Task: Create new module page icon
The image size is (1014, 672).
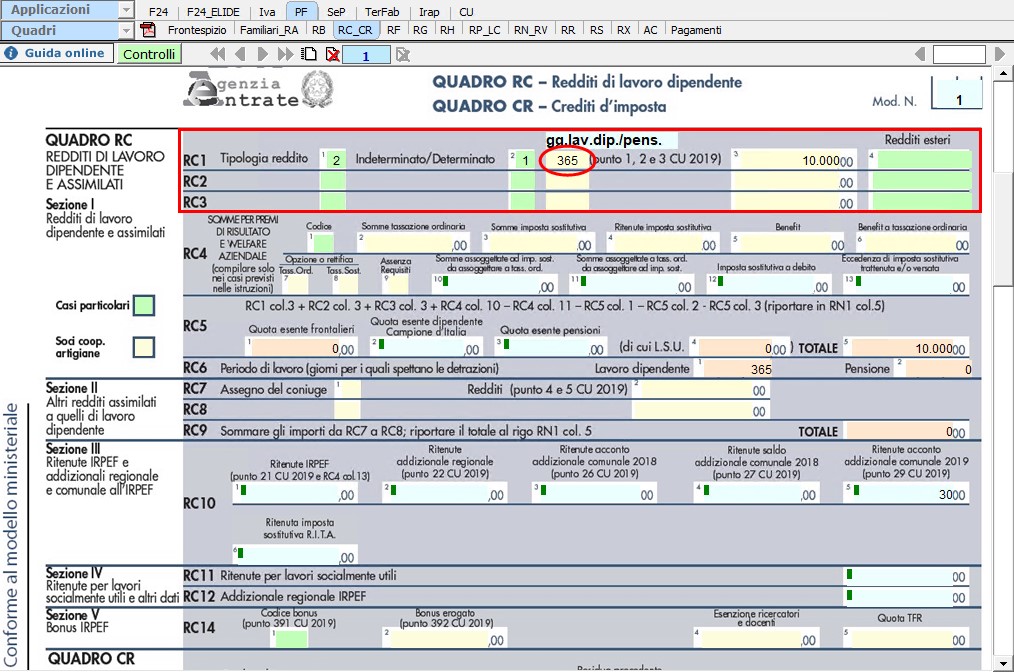Action: pyautogui.click(x=311, y=54)
